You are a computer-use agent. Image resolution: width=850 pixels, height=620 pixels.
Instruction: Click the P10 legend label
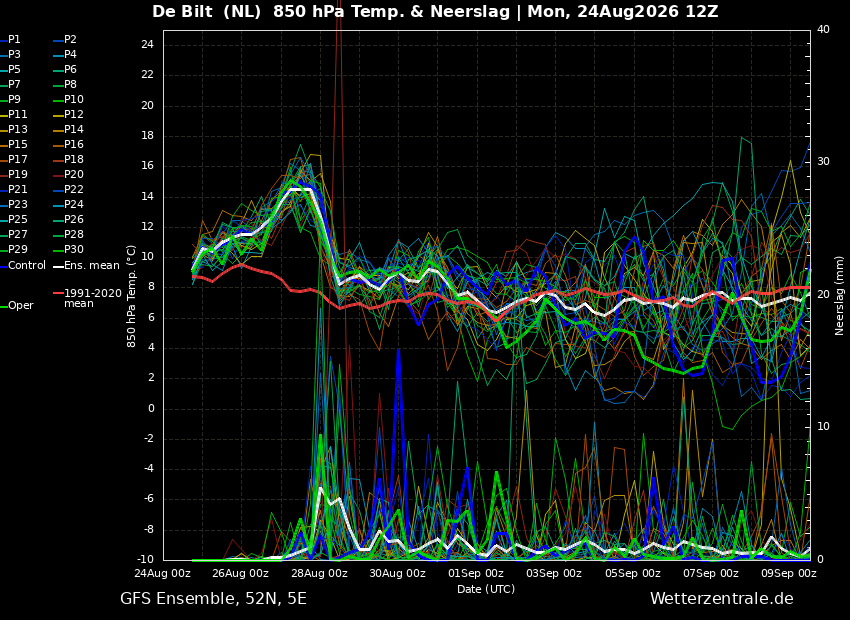(74, 99)
